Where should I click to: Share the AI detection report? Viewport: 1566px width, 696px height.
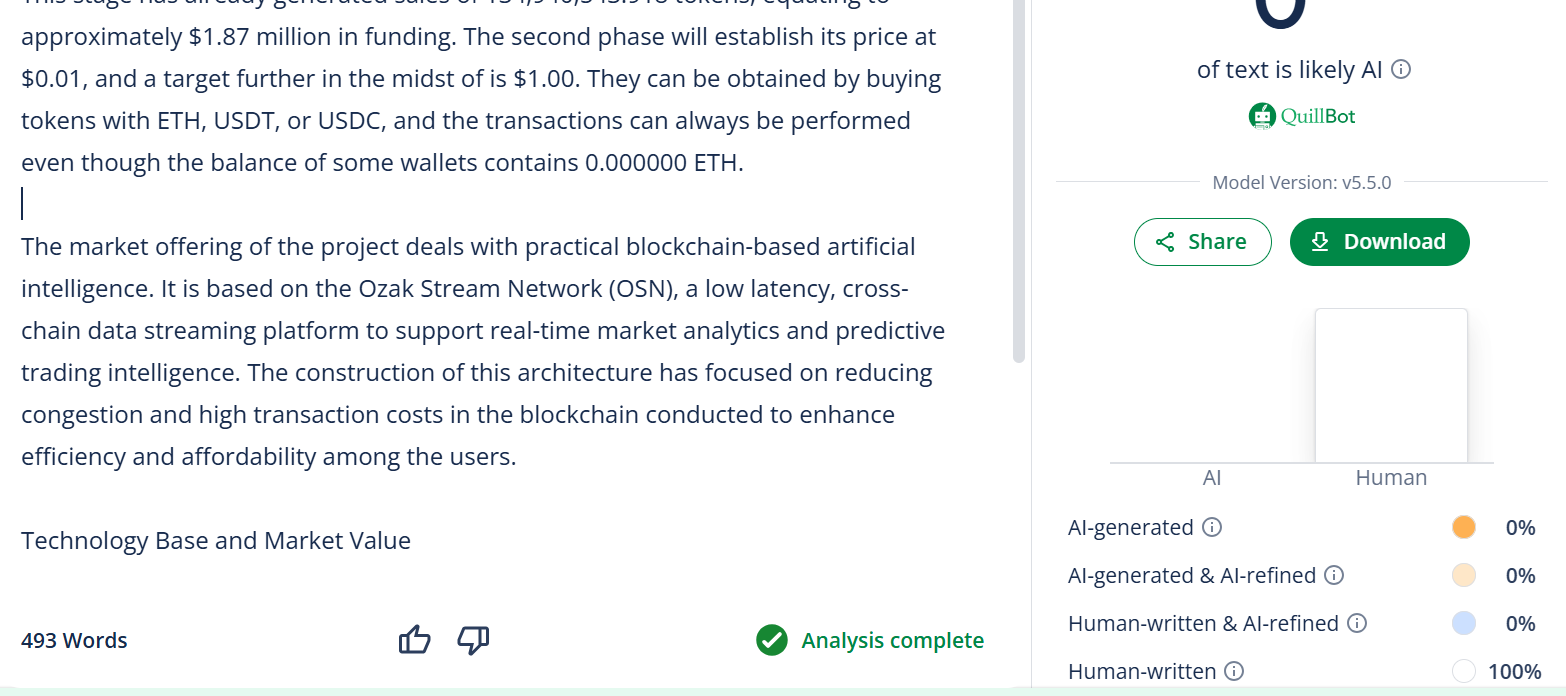pyautogui.click(x=1202, y=242)
